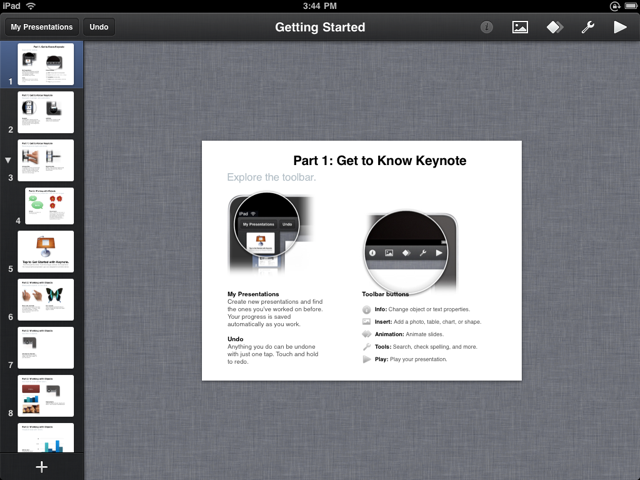Select slide 1 thumbnail

[46, 64]
